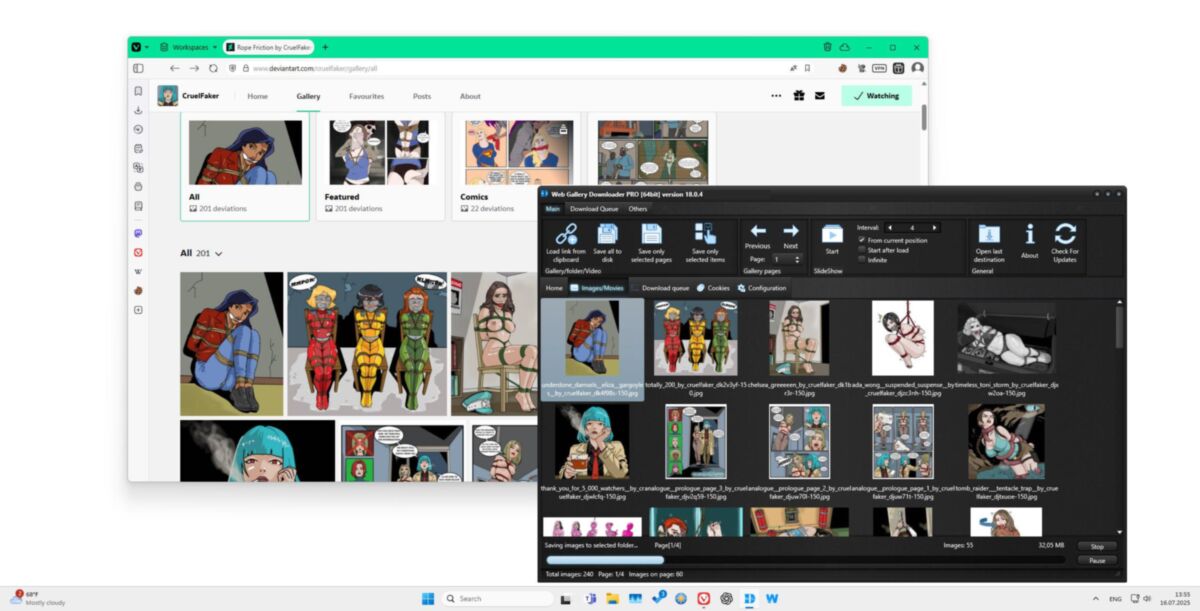Screen dimensions: 1200x611
Task: Open the About info icon
Action: click(x=1030, y=234)
